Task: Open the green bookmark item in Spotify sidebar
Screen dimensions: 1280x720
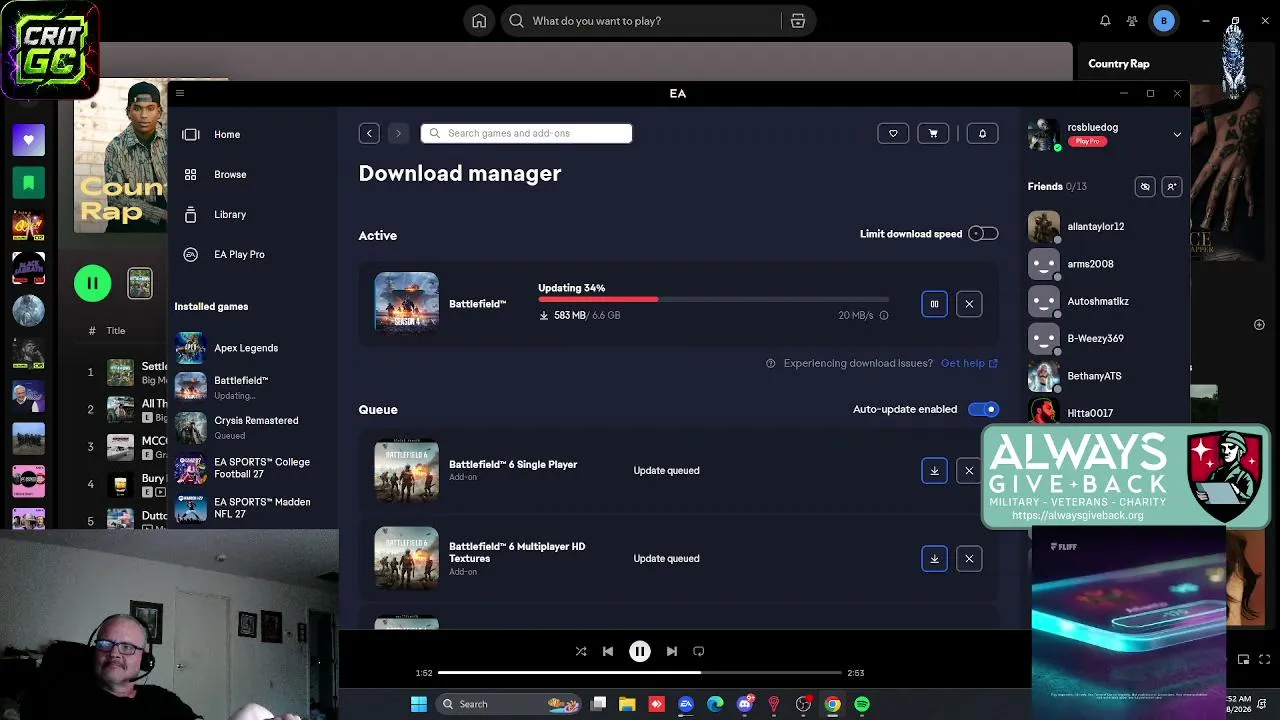Action: [x=28, y=183]
